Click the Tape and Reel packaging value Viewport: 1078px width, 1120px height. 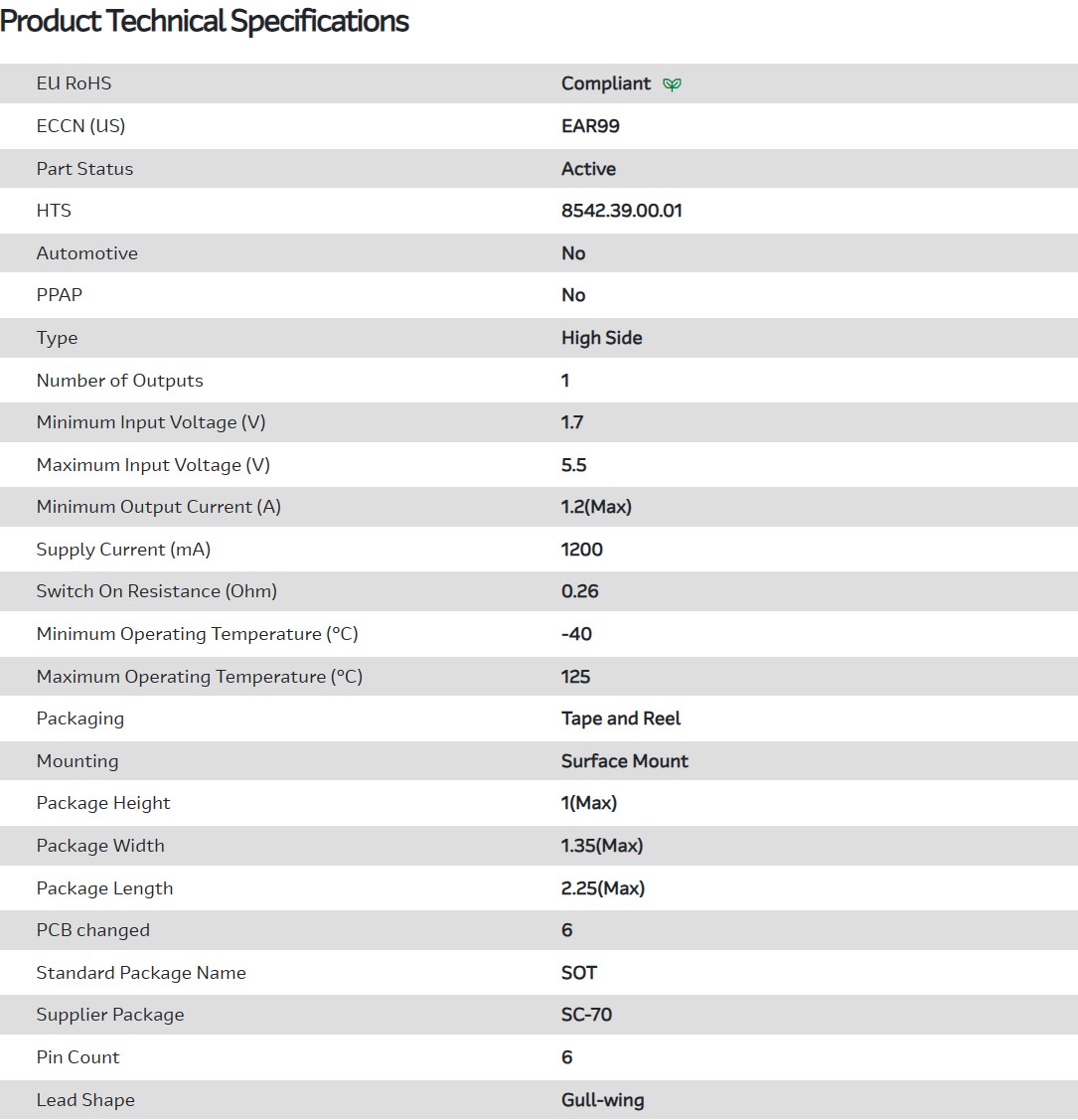[x=620, y=719]
